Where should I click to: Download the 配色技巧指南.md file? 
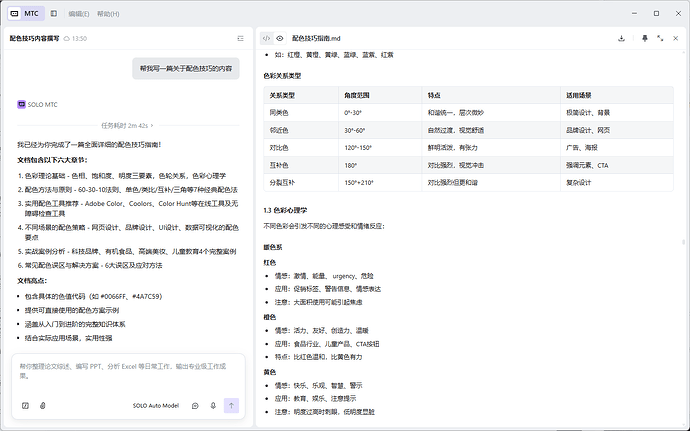(x=621, y=38)
